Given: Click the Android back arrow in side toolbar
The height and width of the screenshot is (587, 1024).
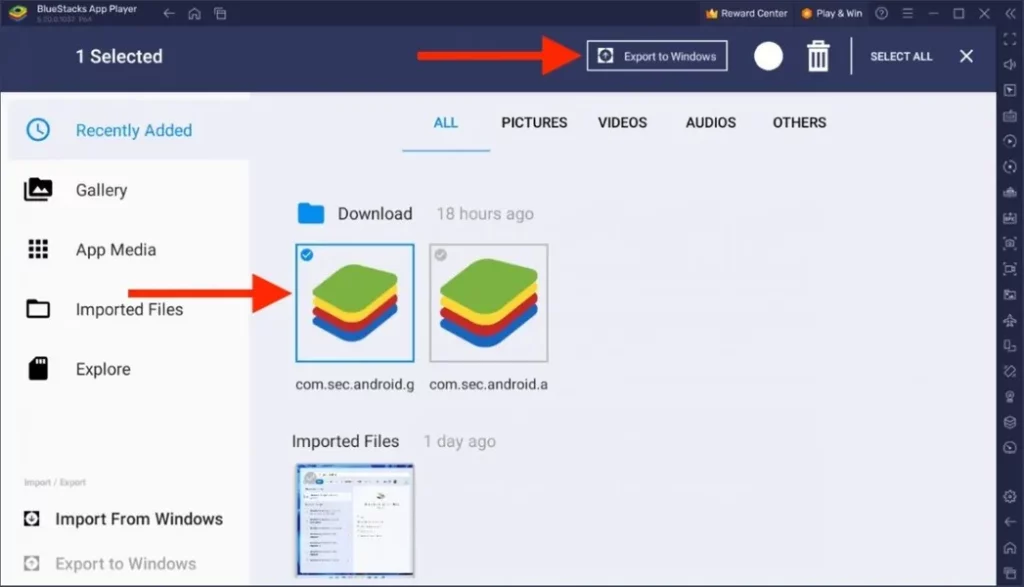Looking at the screenshot, I should point(1010,522).
